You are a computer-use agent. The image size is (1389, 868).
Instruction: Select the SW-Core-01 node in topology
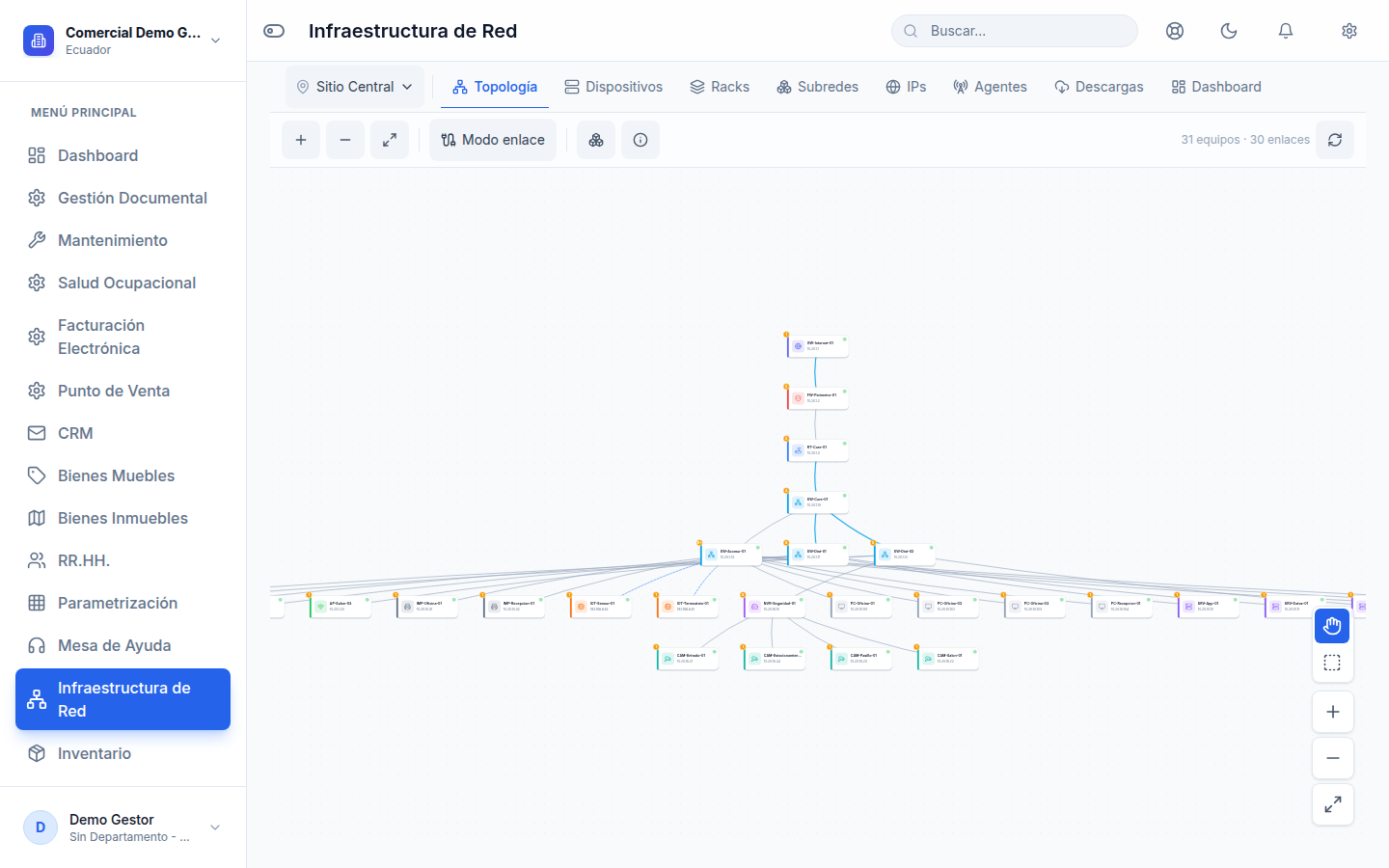(818, 502)
